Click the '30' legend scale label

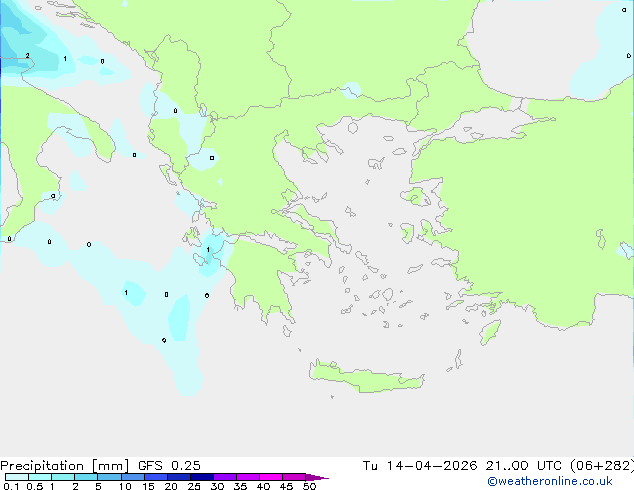[217, 486]
